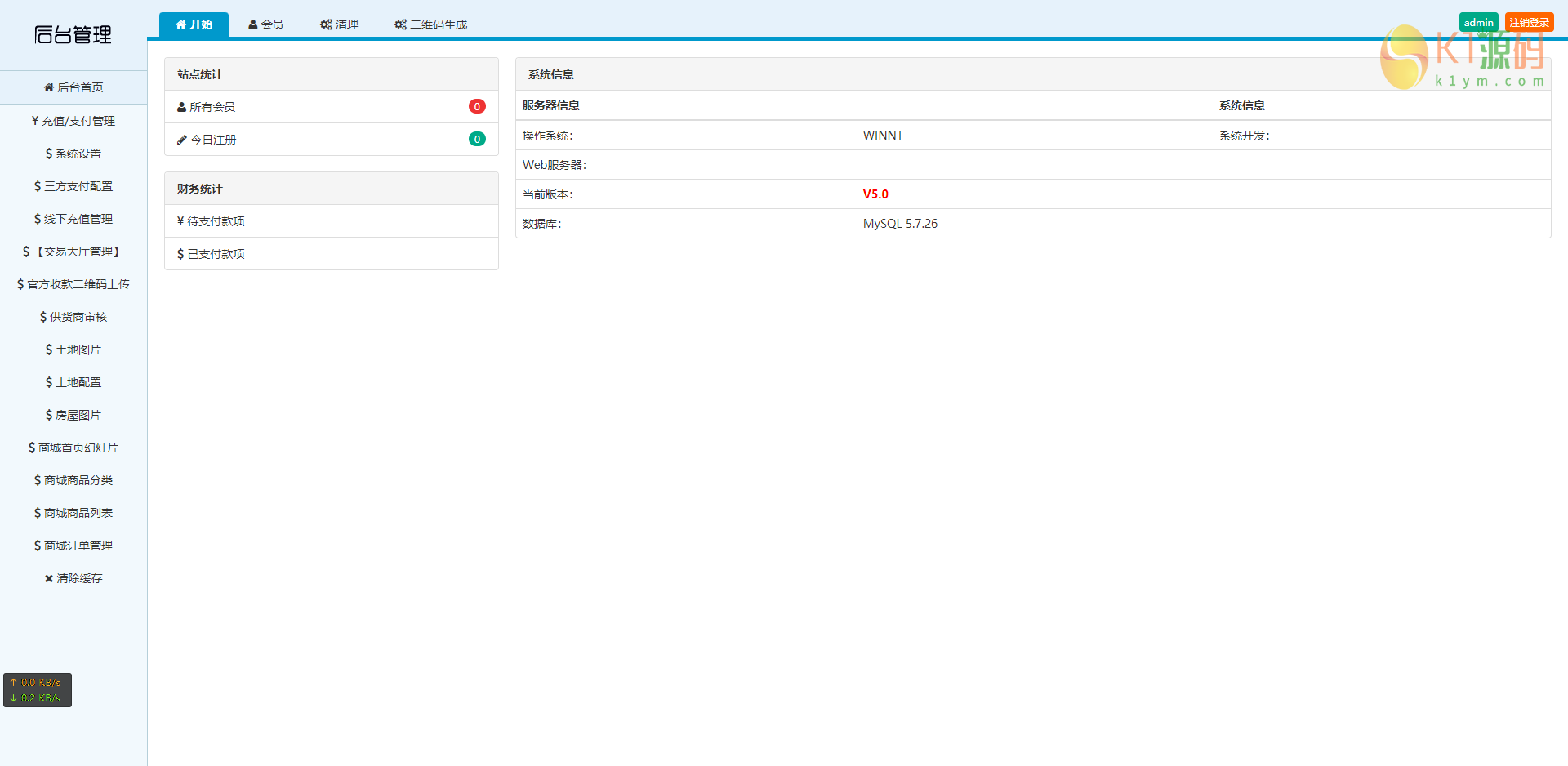1568x766 pixels.
Task: Open 三方支付配置 sidebar item
Action: click(x=73, y=186)
